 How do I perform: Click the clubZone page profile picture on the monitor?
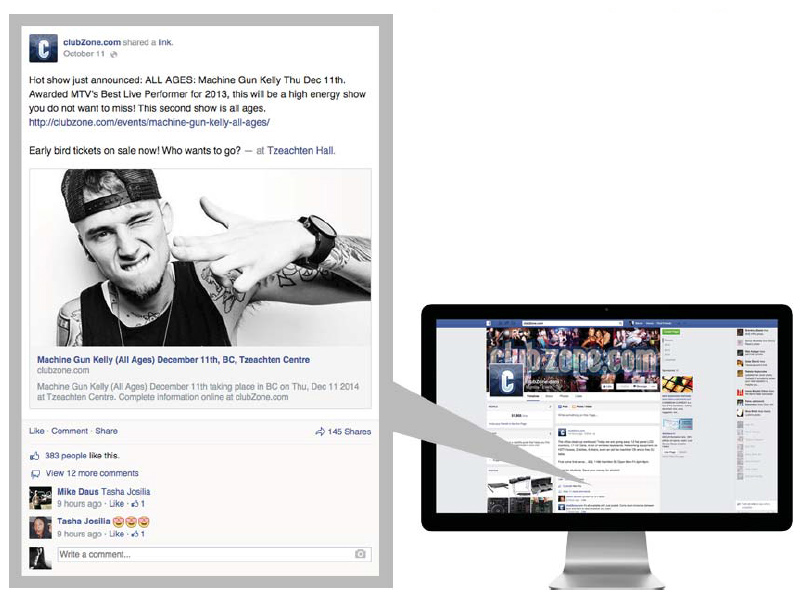[x=507, y=381]
